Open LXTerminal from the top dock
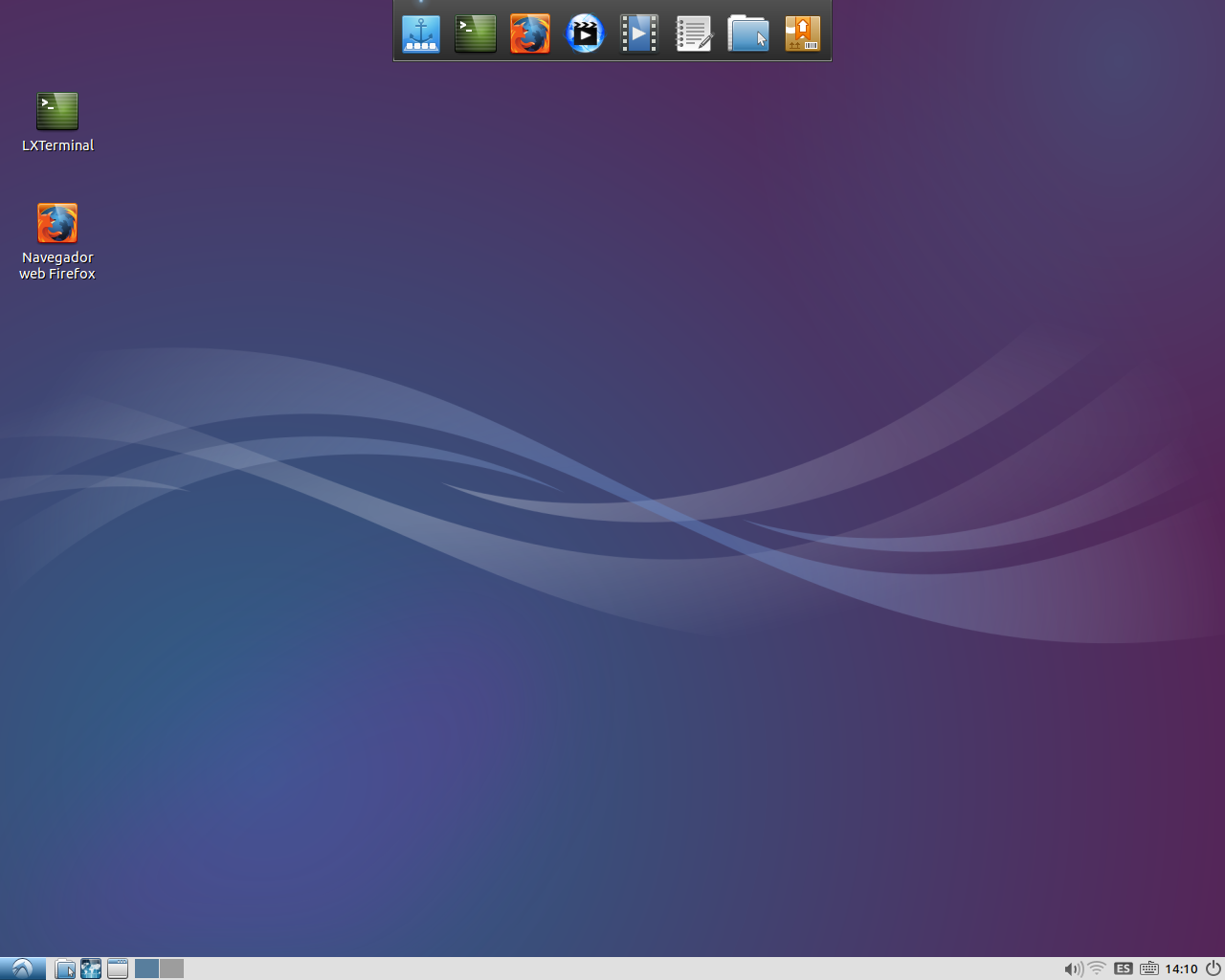 [x=476, y=32]
